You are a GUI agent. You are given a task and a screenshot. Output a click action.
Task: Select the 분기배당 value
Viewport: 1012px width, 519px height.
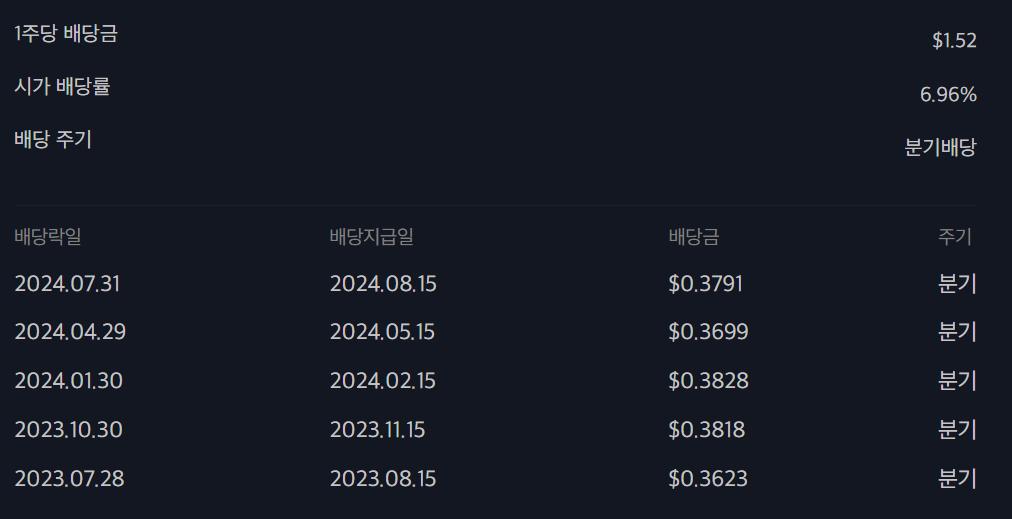tap(940, 147)
